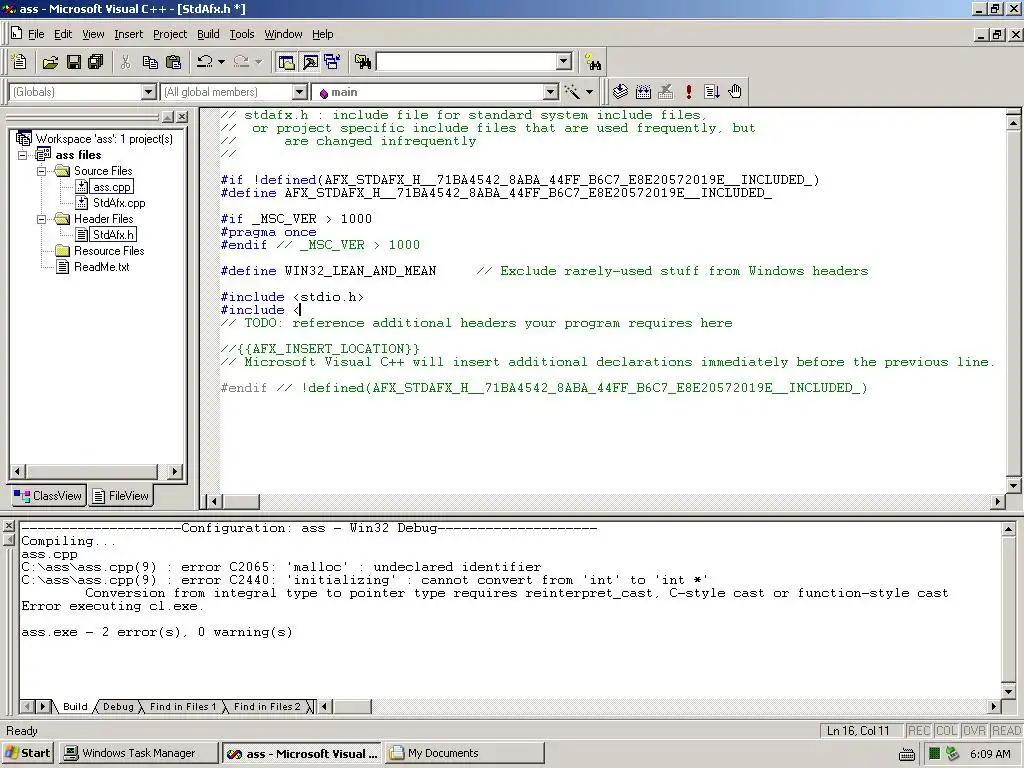Click the Undo arrow icon
1024x768 pixels.
point(204,62)
